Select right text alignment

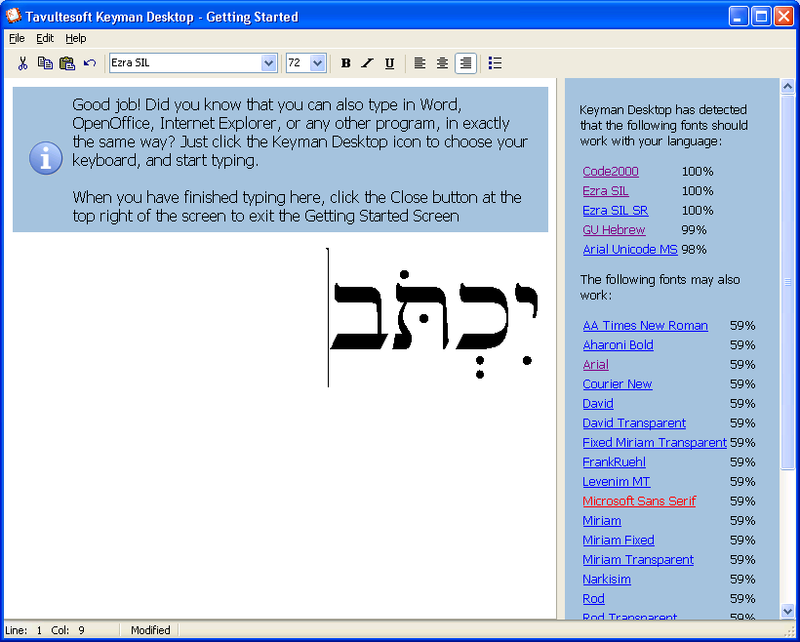(466, 63)
